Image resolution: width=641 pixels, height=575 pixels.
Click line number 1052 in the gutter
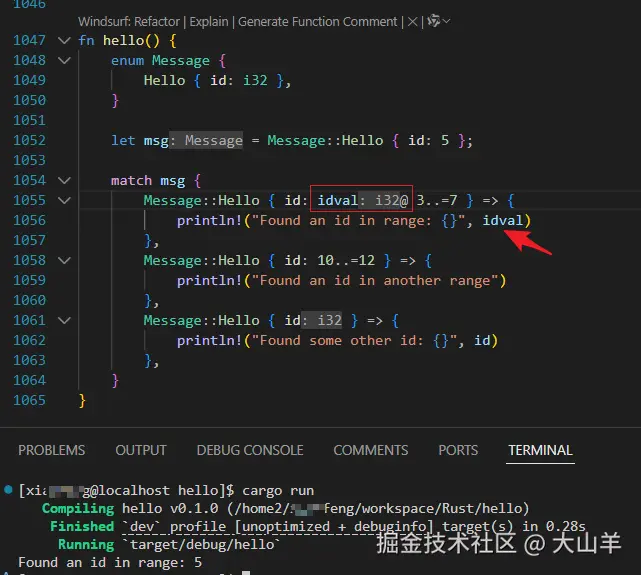point(27,141)
